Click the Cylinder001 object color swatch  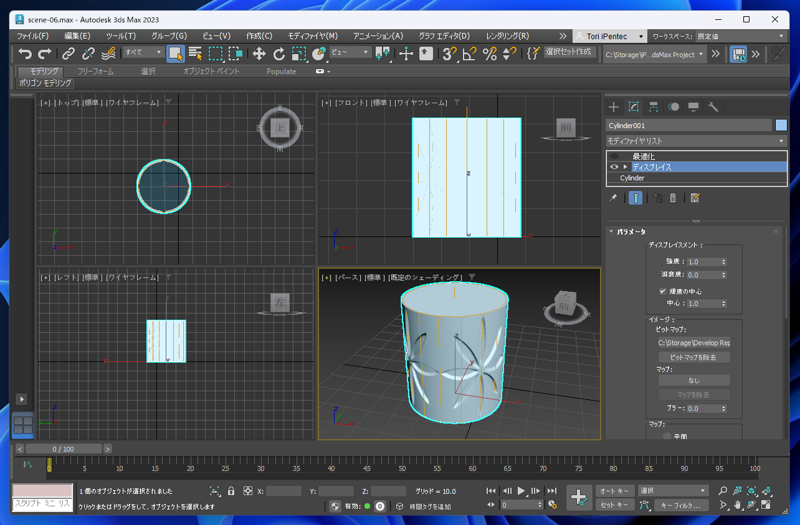click(781, 126)
